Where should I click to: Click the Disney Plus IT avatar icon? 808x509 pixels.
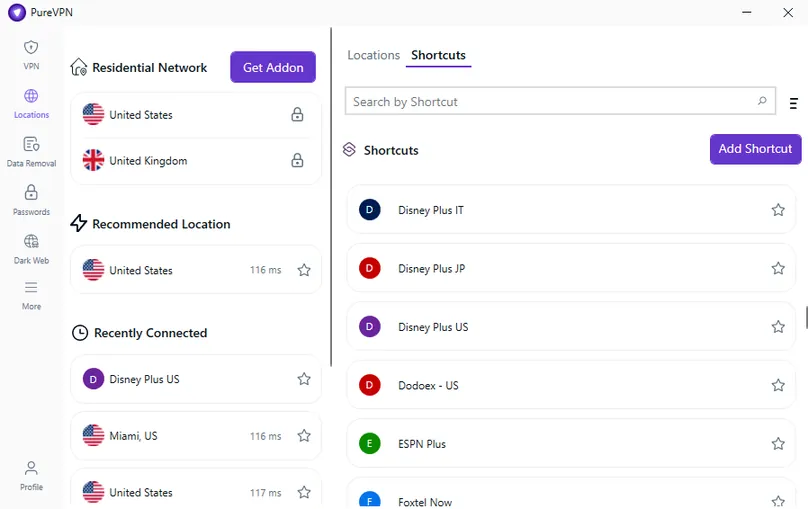coord(369,210)
